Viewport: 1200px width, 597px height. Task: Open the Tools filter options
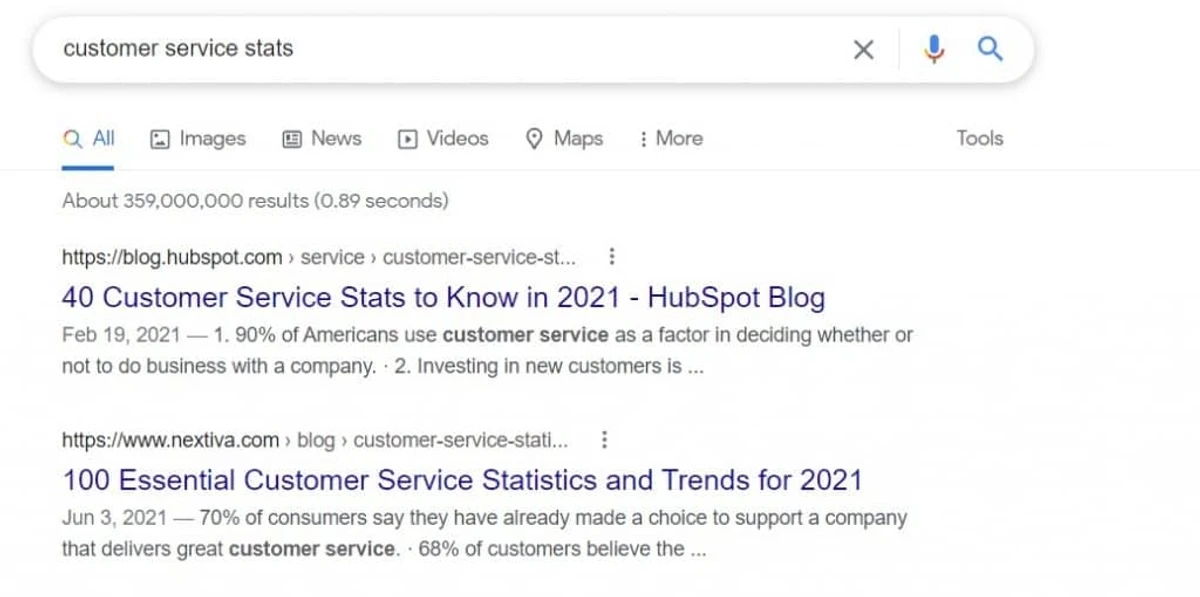979,139
